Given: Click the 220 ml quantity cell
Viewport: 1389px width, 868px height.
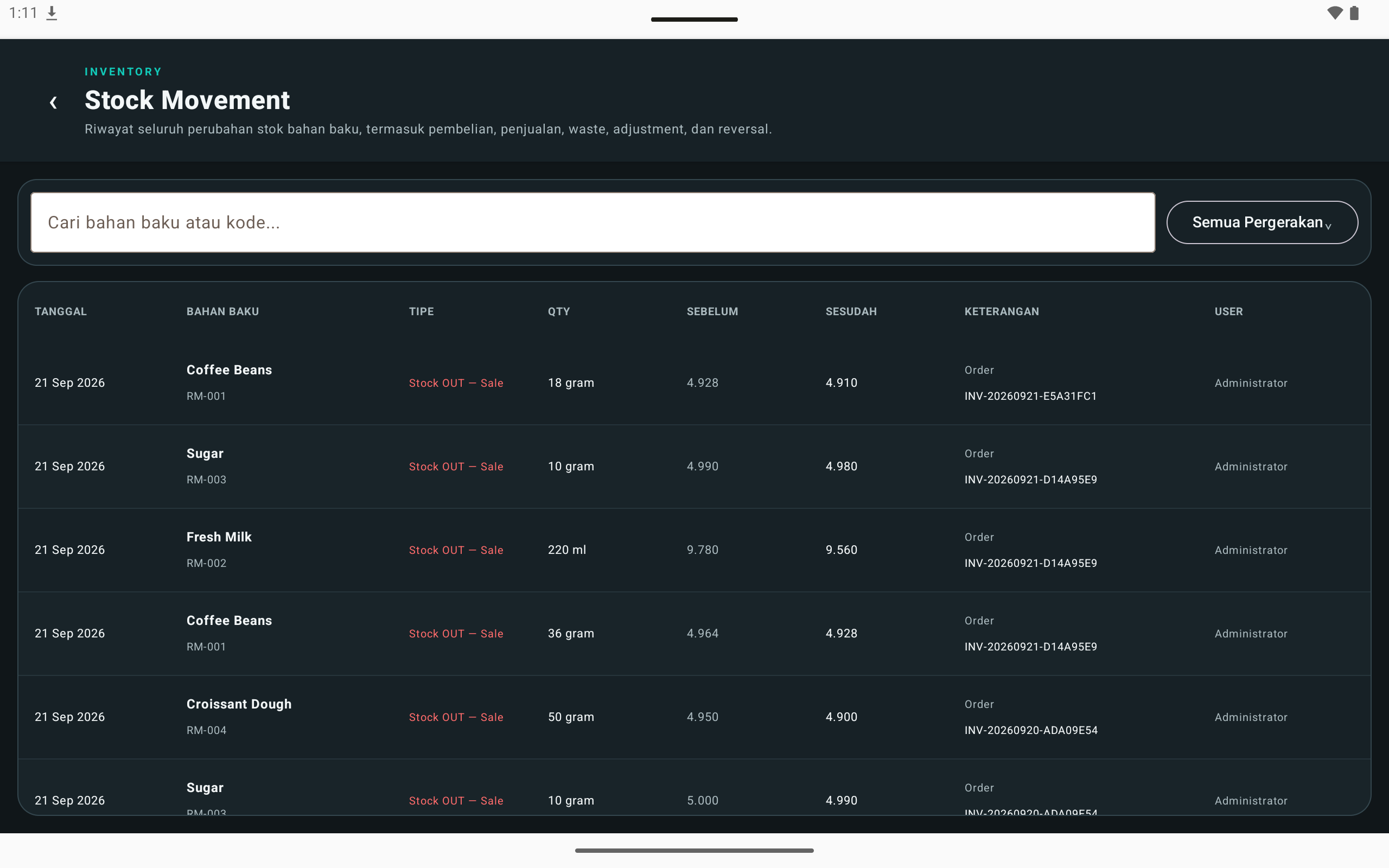Looking at the screenshot, I should (x=566, y=550).
